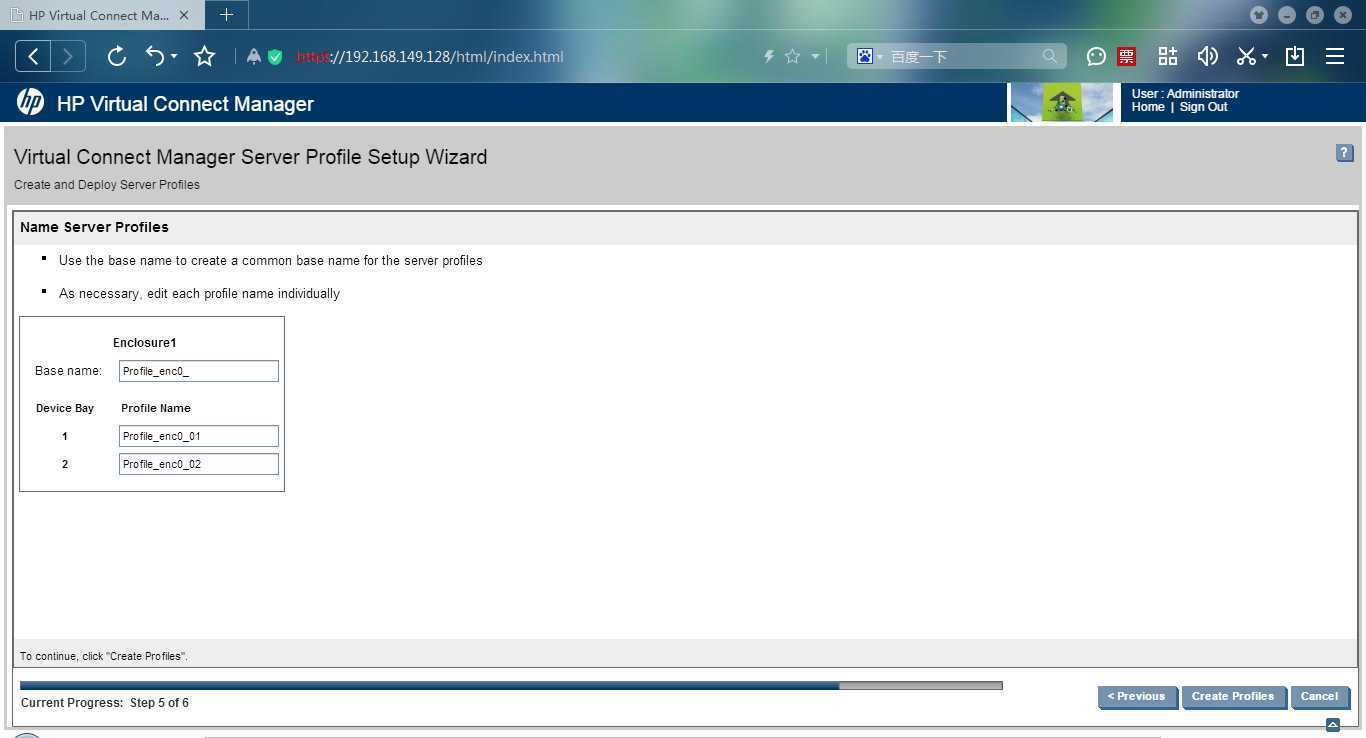Open the Baidu search engine selector
This screenshot has height=738, width=1366.
click(869, 56)
